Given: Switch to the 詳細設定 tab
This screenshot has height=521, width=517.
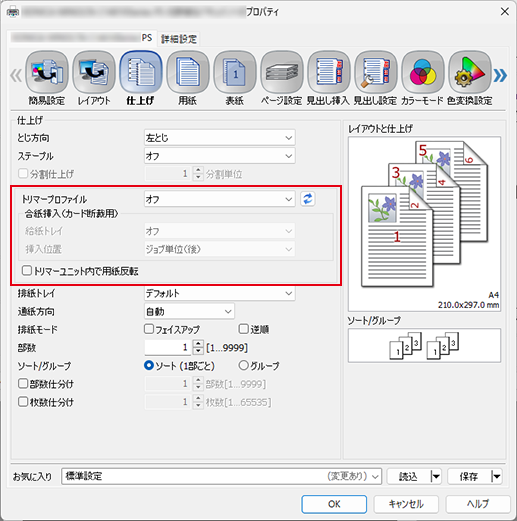Looking at the screenshot, I should [x=179, y=39].
